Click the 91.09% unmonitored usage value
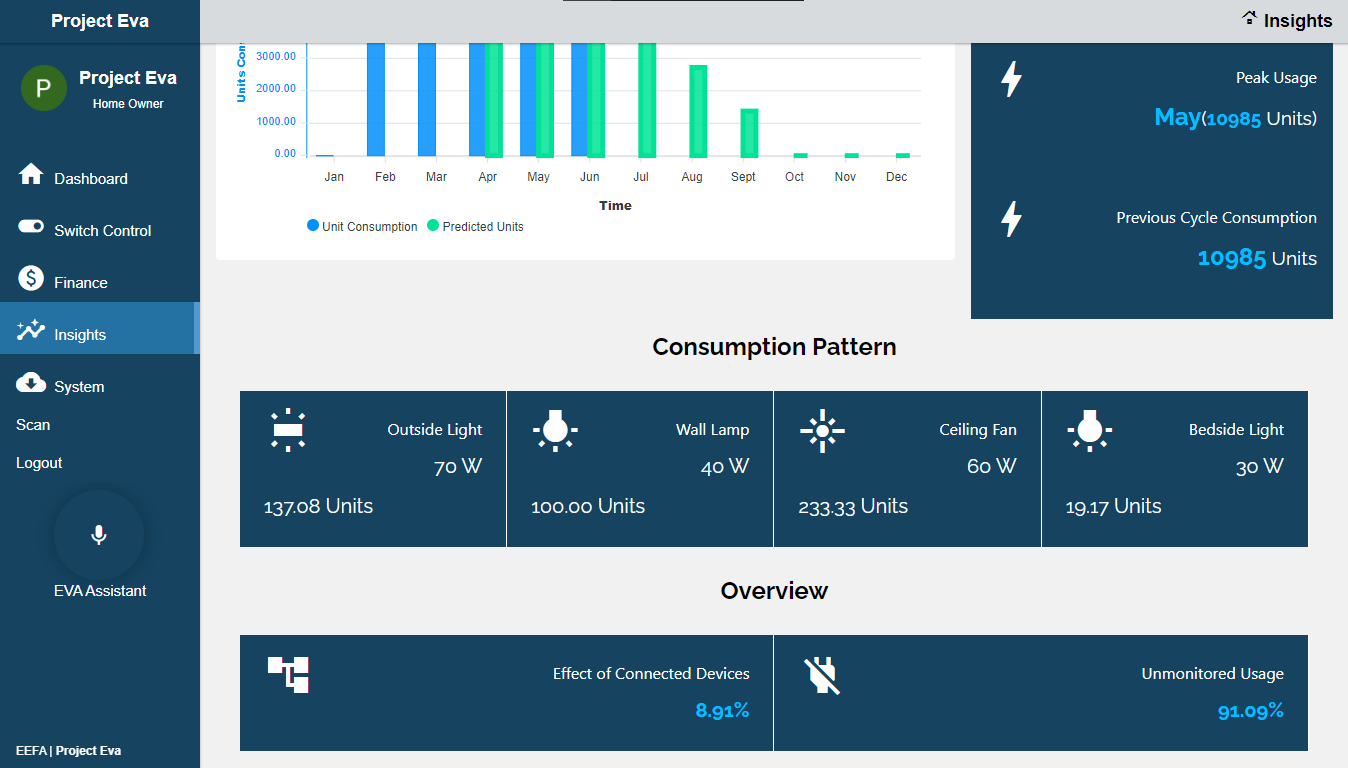 (1251, 711)
